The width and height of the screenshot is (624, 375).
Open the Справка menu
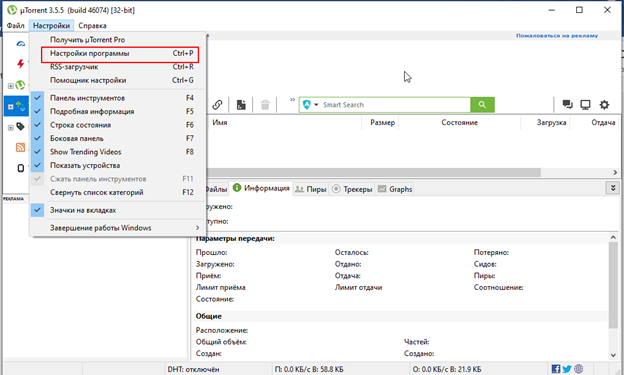pyautogui.click(x=92, y=25)
